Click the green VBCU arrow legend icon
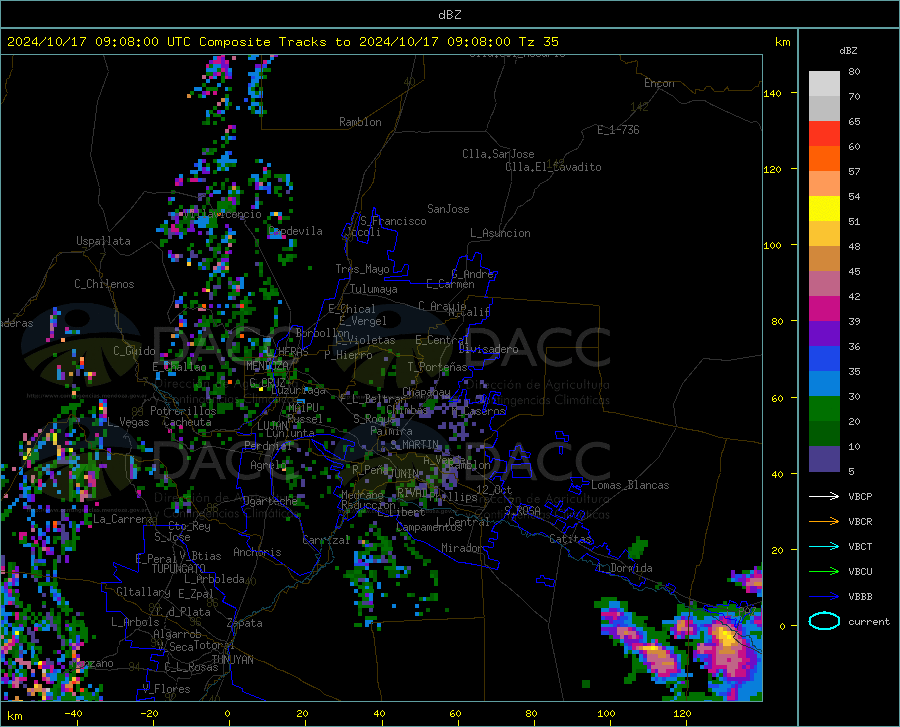900x727 pixels. pyautogui.click(x=824, y=571)
